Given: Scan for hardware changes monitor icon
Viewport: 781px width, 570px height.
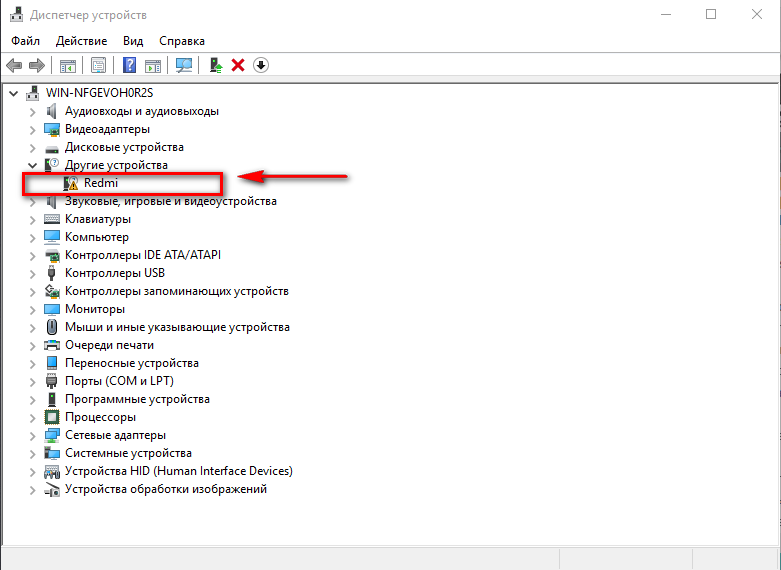Looking at the screenshot, I should 184,65.
